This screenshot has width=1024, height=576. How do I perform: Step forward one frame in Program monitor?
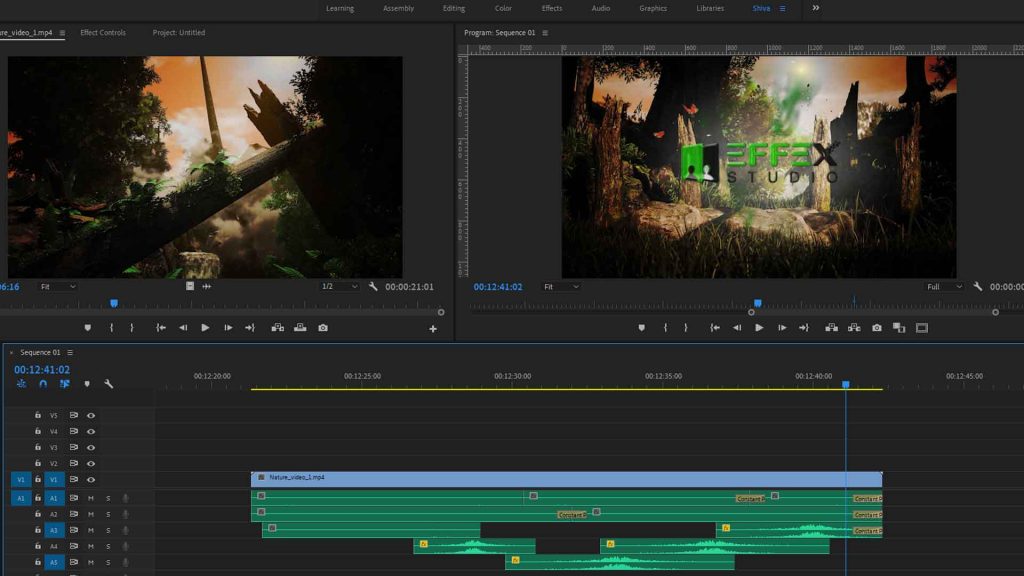[x=782, y=328]
